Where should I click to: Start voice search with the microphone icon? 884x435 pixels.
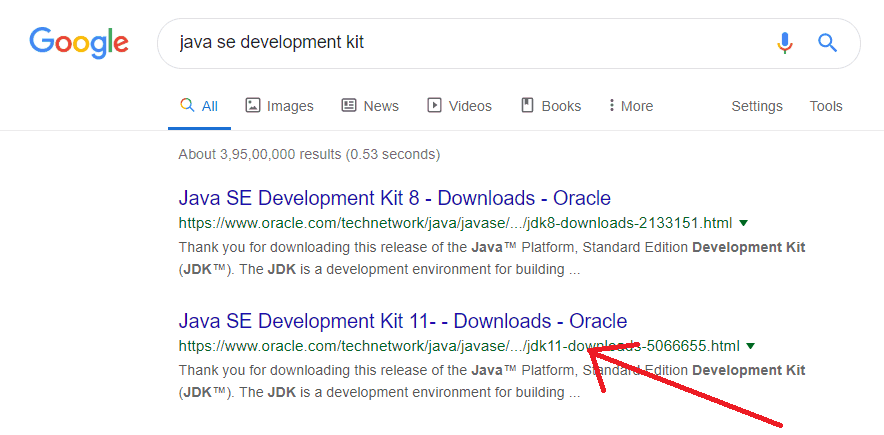click(785, 43)
